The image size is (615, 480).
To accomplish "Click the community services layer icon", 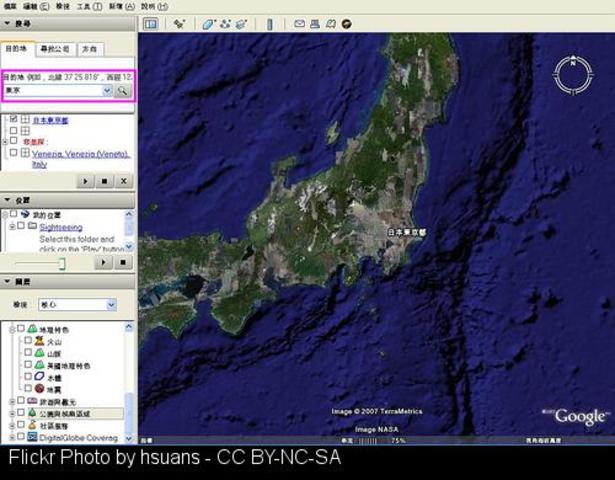I will [x=32, y=425].
